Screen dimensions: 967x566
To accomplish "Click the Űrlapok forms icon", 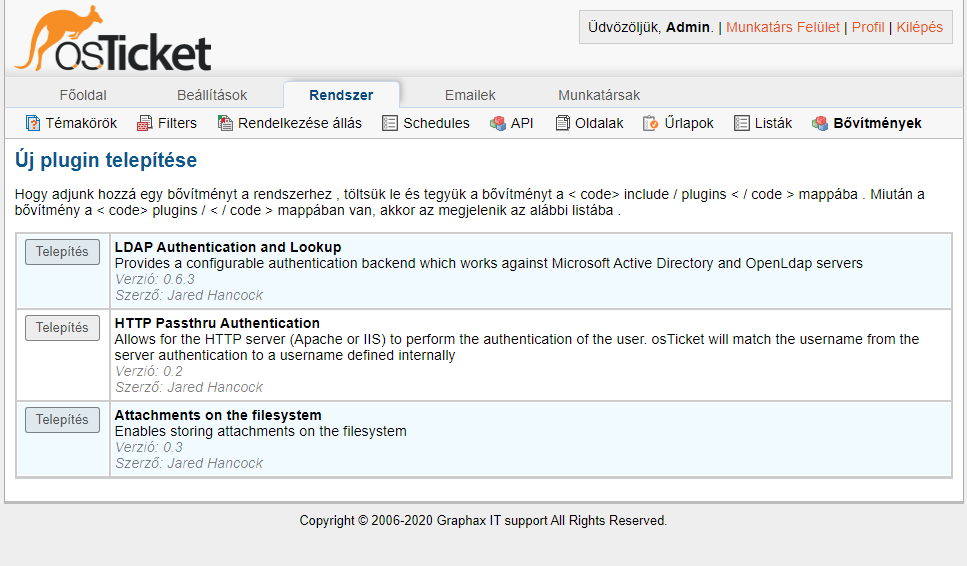I will click(x=649, y=123).
